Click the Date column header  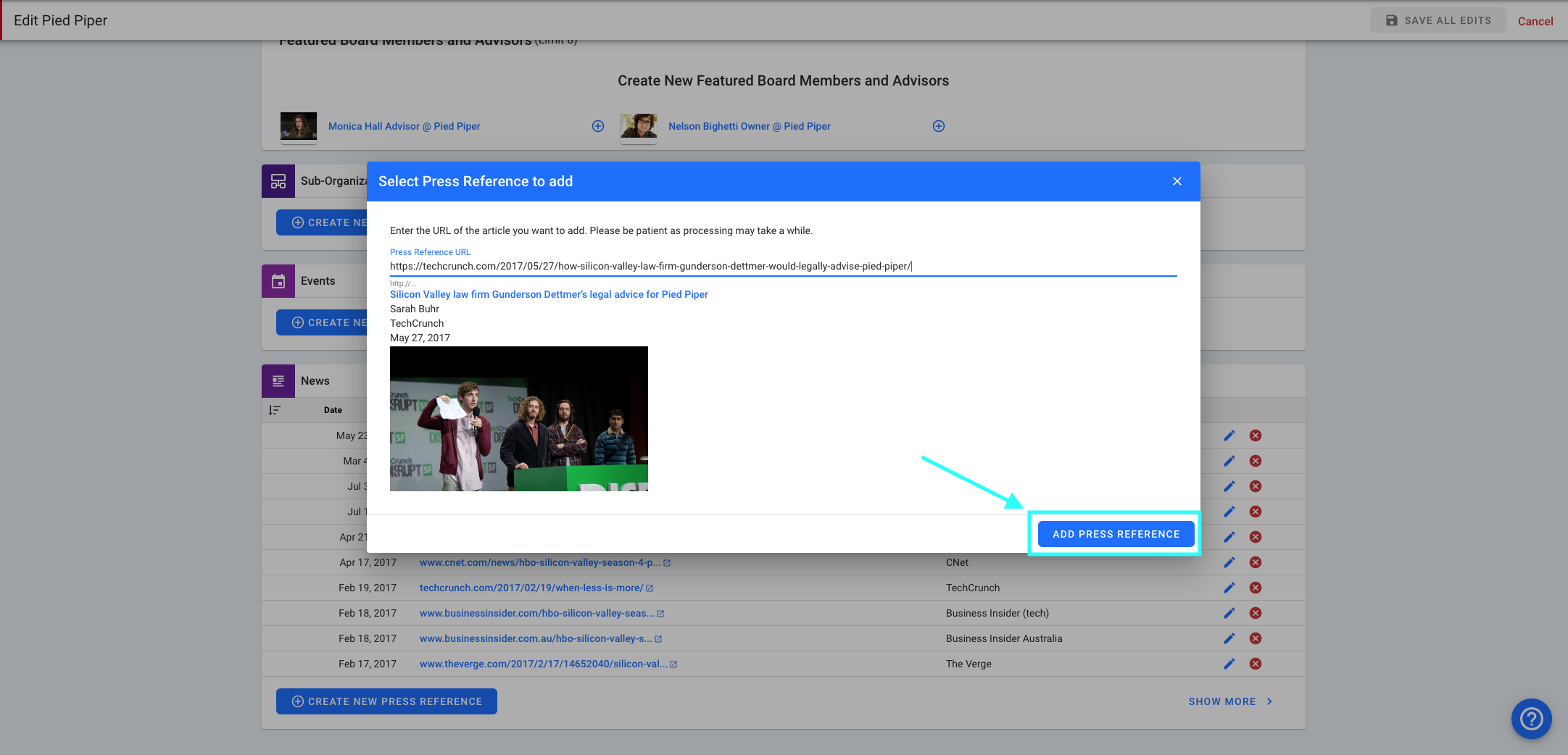(333, 410)
